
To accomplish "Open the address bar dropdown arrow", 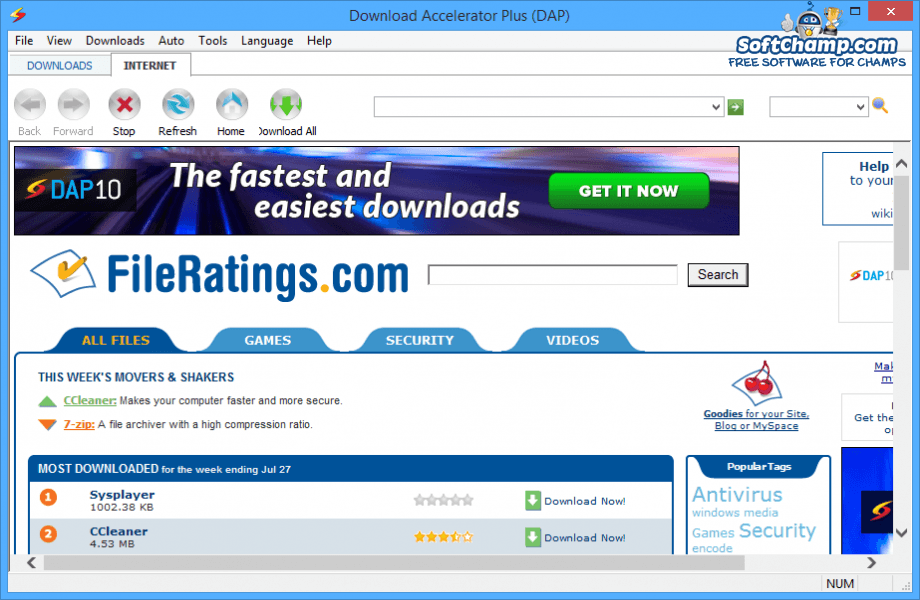I will click(x=716, y=107).
